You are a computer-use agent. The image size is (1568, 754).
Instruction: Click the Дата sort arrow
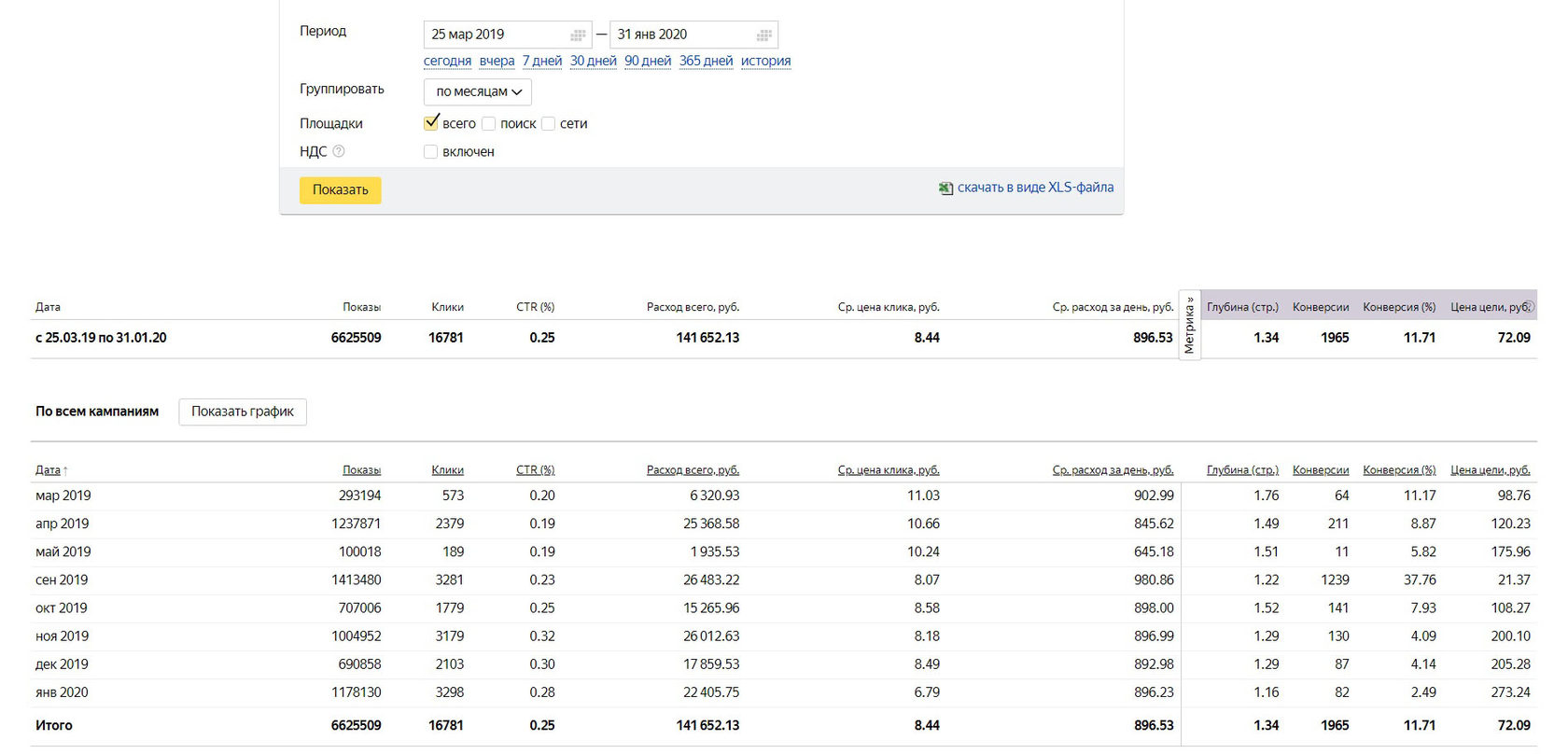coord(65,471)
